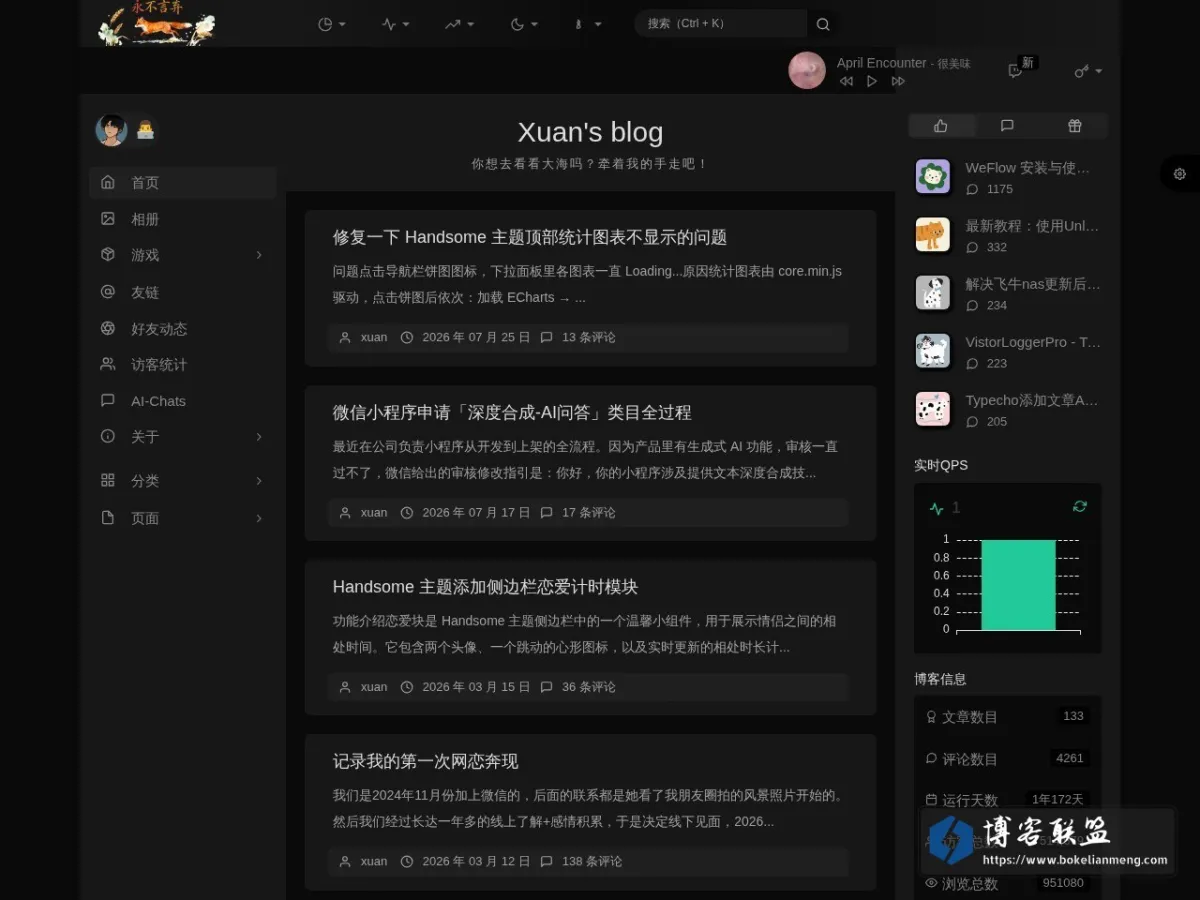
Task: Open post Handsome 主题添加侧边栏恋爱计时模块
Action: point(485,587)
